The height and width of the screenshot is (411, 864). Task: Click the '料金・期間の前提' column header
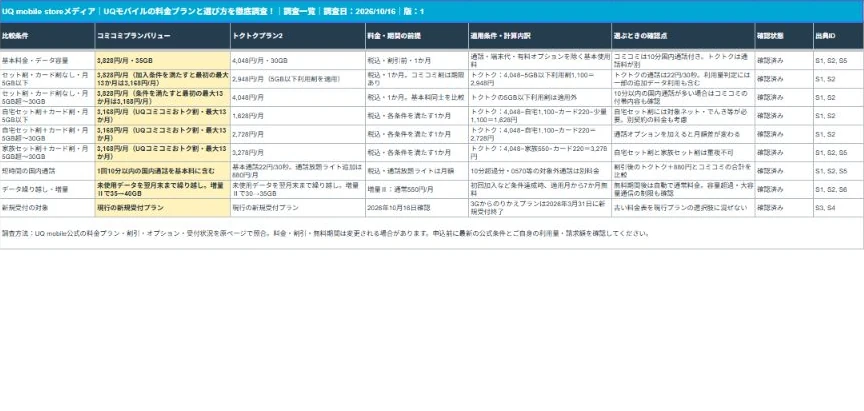click(417, 36)
